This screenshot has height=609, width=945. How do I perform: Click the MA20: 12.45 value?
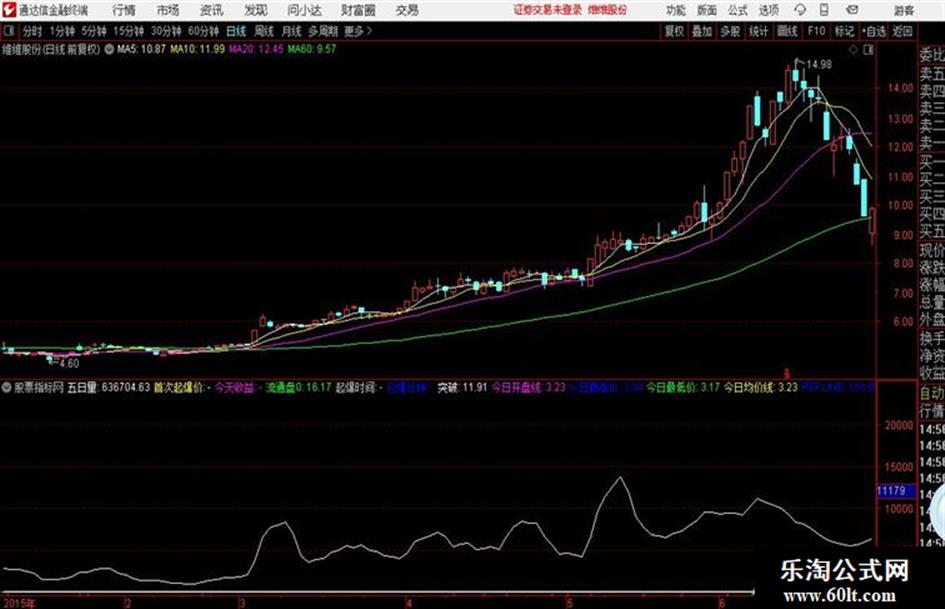tap(256, 49)
